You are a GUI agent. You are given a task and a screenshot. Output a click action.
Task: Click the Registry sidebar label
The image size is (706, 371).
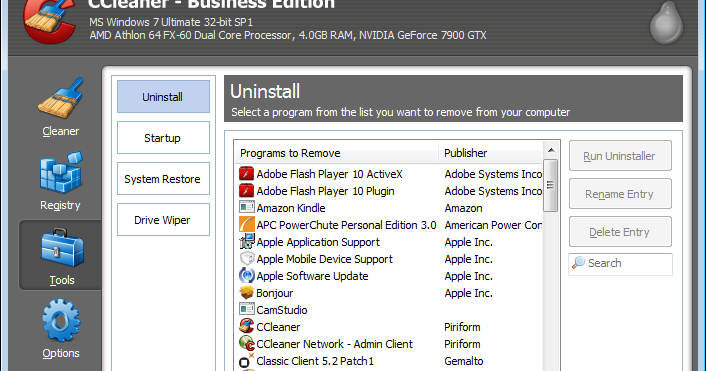[x=60, y=205]
